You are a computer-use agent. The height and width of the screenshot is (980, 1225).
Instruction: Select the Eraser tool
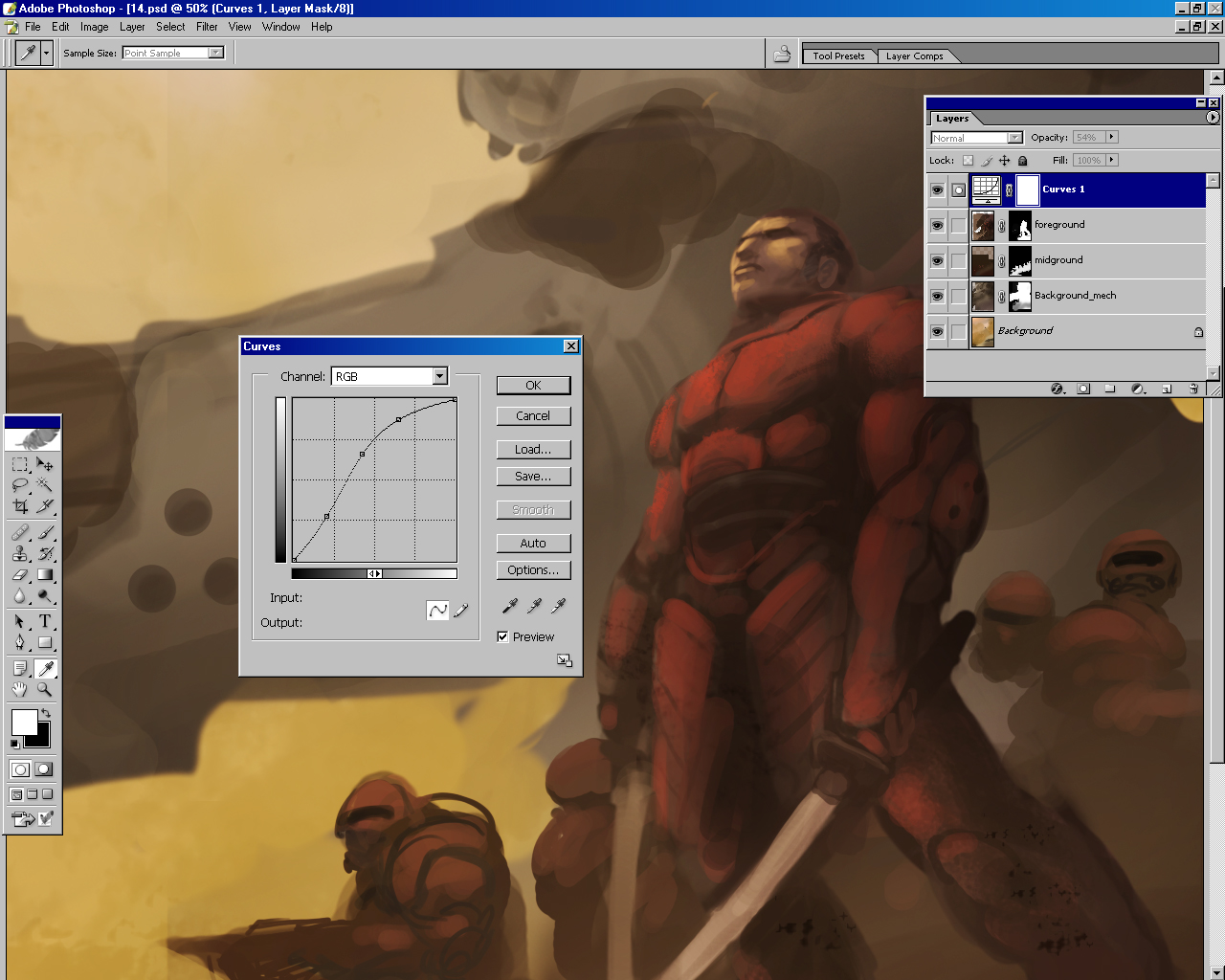coord(20,574)
